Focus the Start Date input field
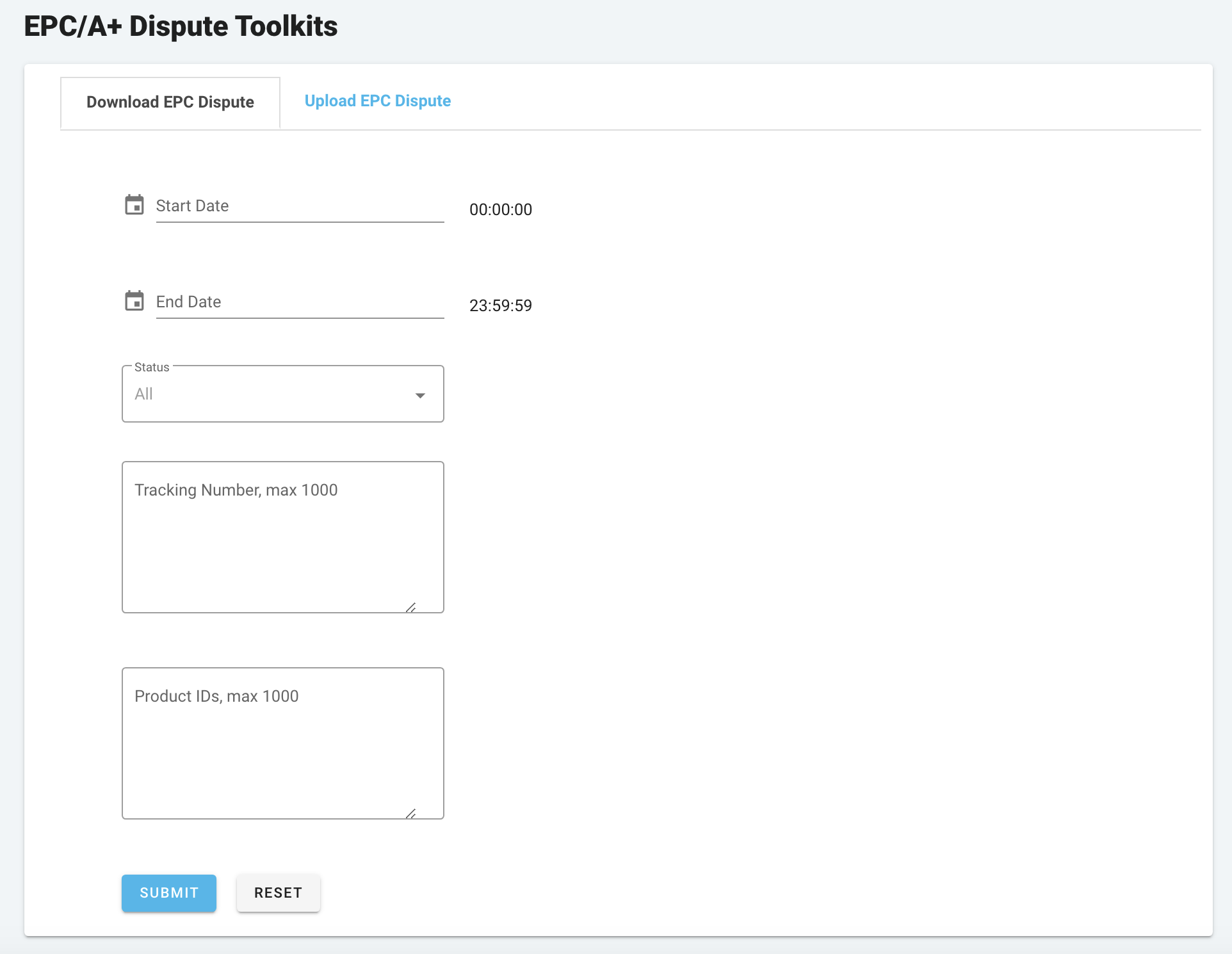The image size is (1232, 954). (x=300, y=206)
